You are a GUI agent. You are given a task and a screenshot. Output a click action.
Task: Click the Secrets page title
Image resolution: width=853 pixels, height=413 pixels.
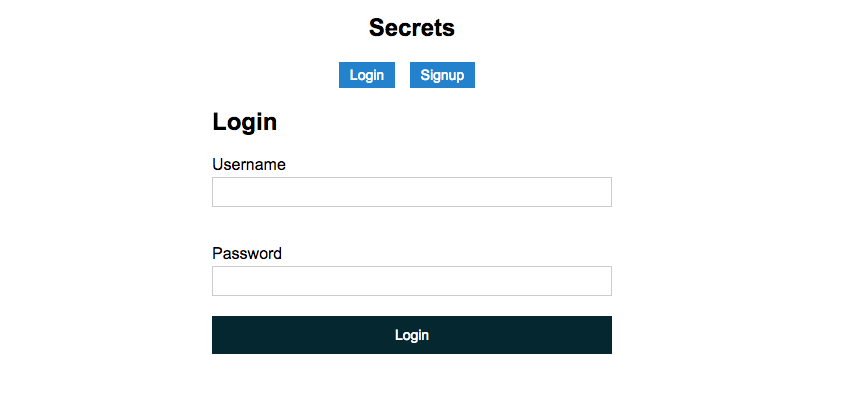click(x=411, y=28)
